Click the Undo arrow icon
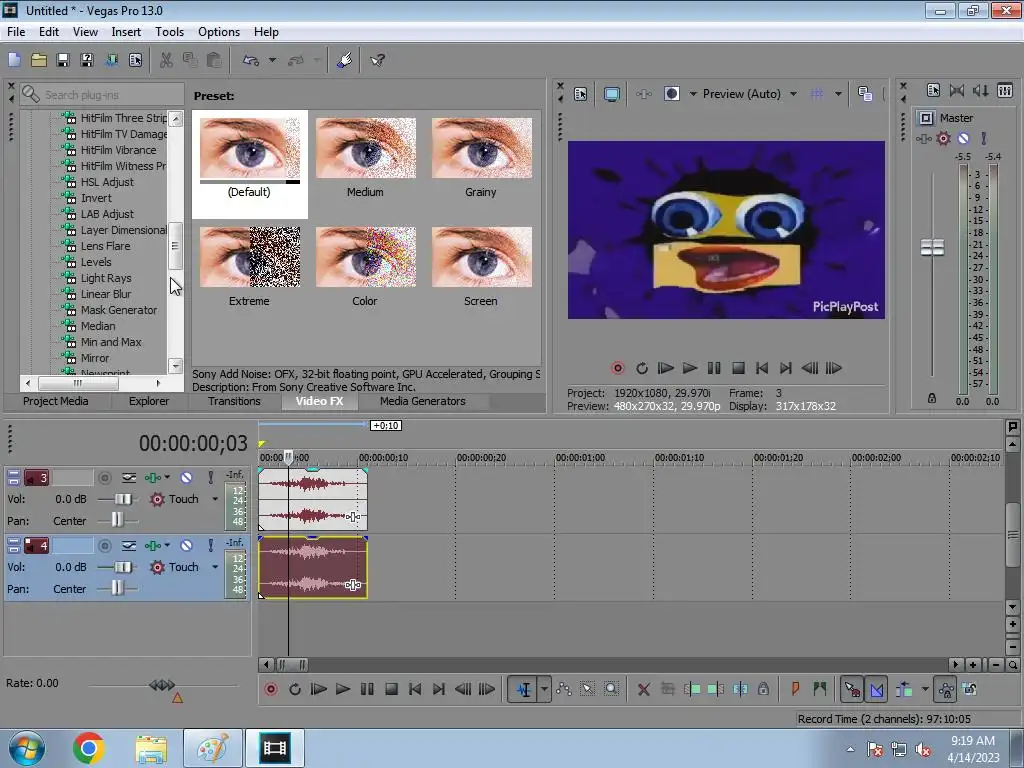The height and width of the screenshot is (768, 1024). [x=251, y=60]
